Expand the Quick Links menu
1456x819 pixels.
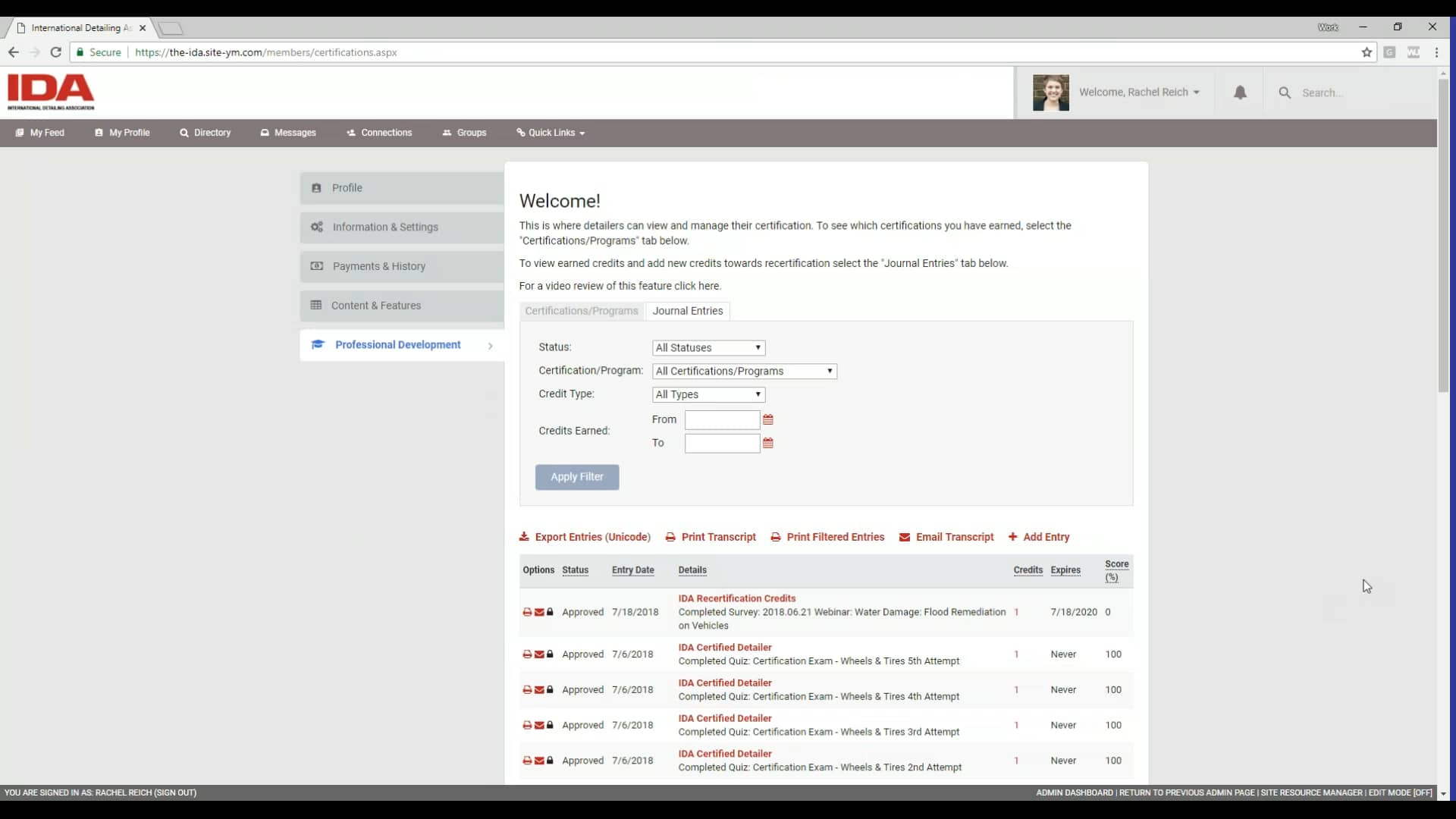[x=550, y=132]
